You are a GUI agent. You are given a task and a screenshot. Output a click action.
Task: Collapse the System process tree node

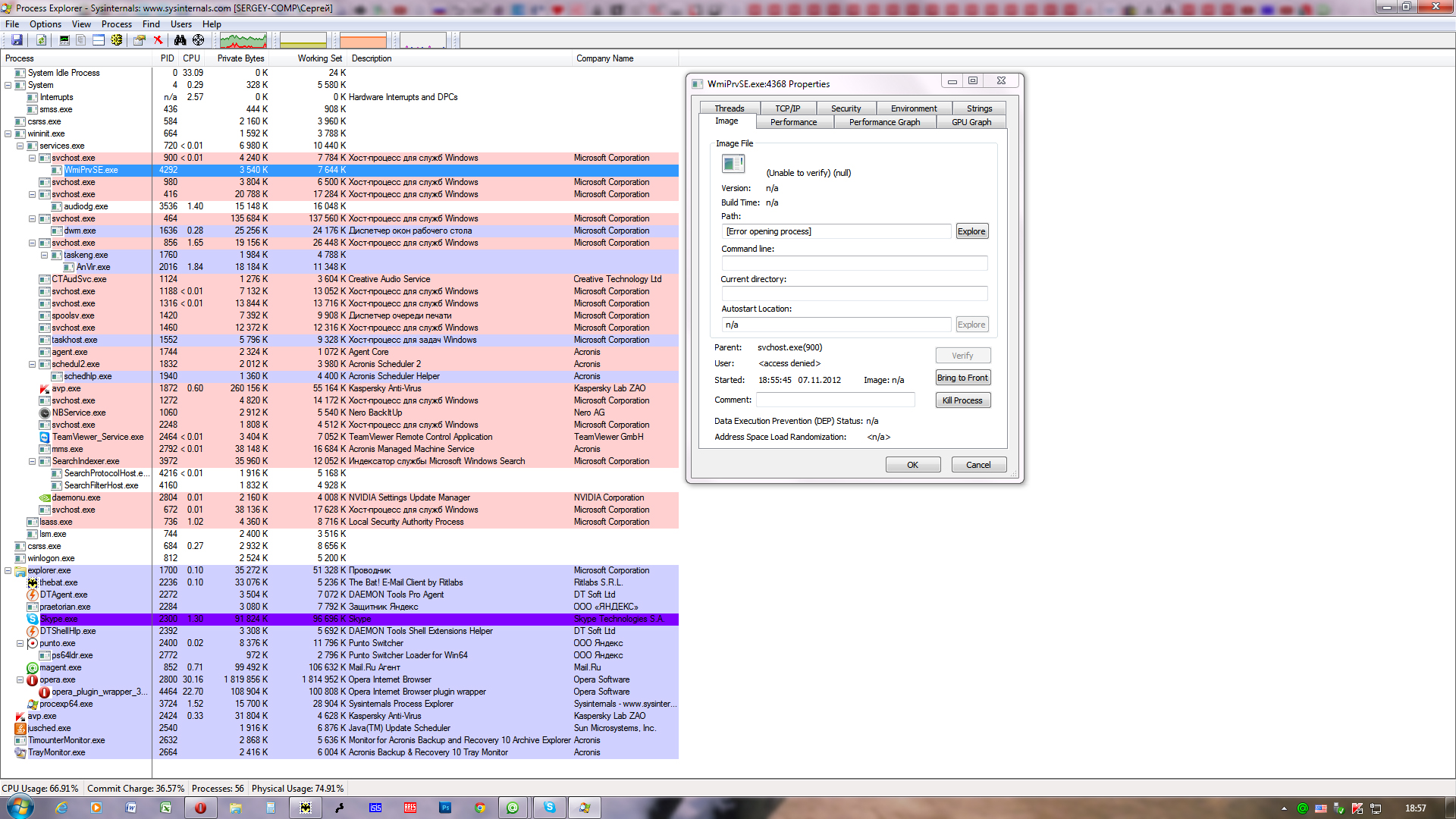(x=8, y=85)
